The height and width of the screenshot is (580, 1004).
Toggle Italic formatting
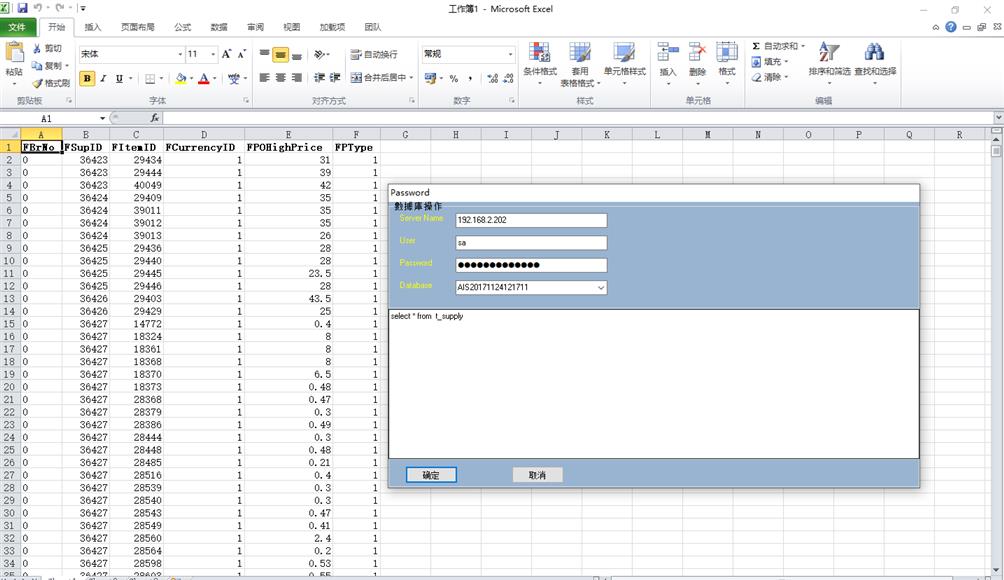pyautogui.click(x=103, y=78)
